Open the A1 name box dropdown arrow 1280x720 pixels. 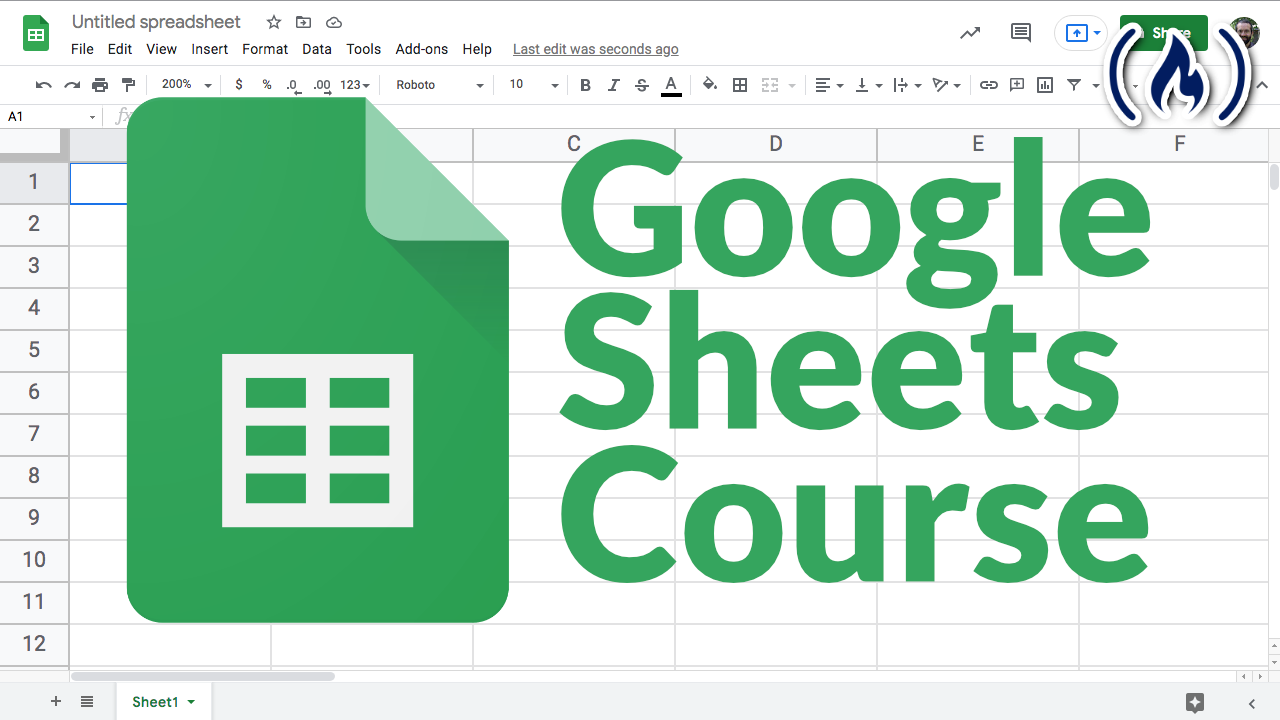[92, 117]
